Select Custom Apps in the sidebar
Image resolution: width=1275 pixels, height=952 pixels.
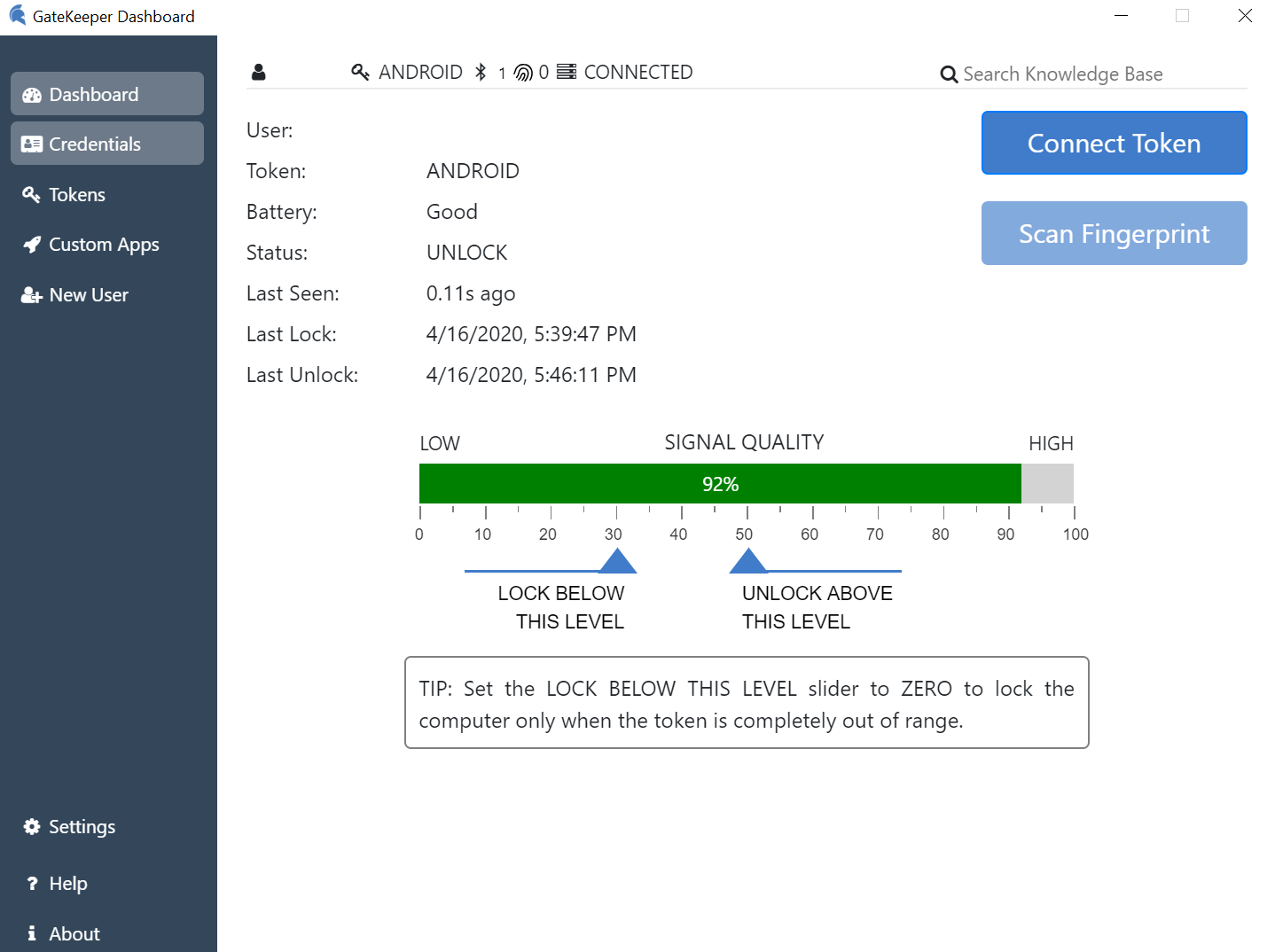tap(104, 245)
